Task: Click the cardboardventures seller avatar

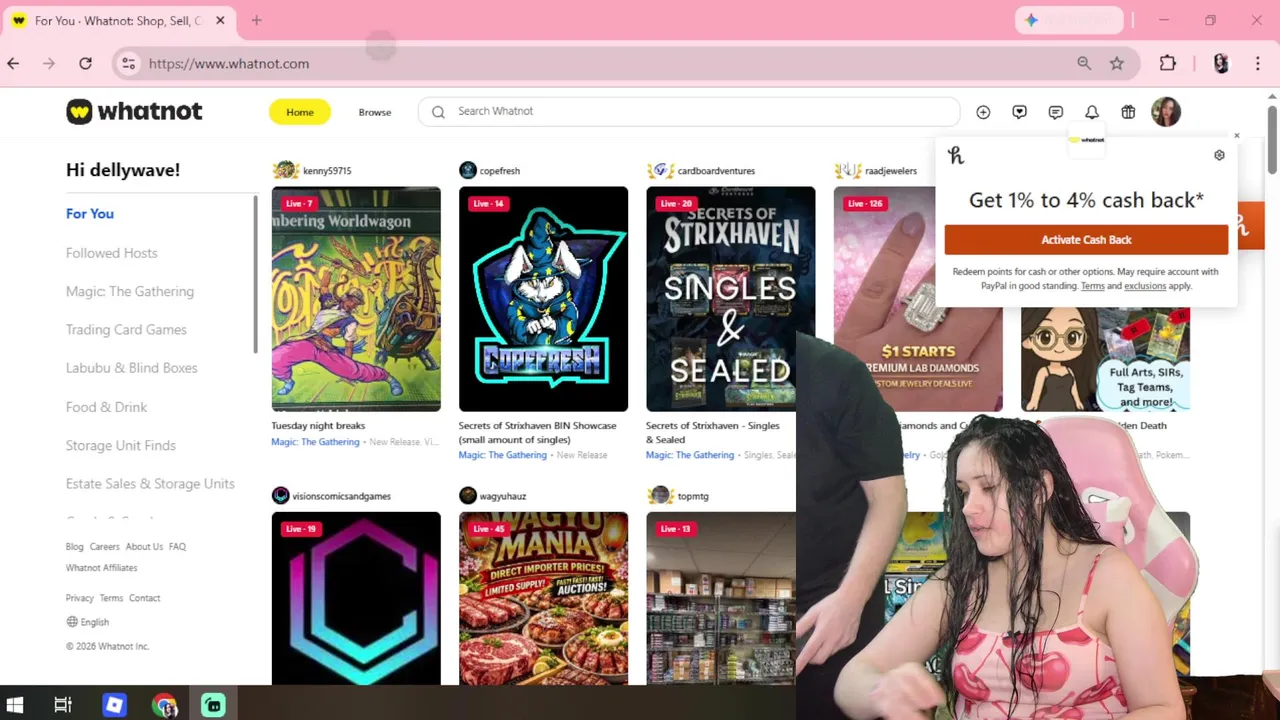Action: point(660,170)
